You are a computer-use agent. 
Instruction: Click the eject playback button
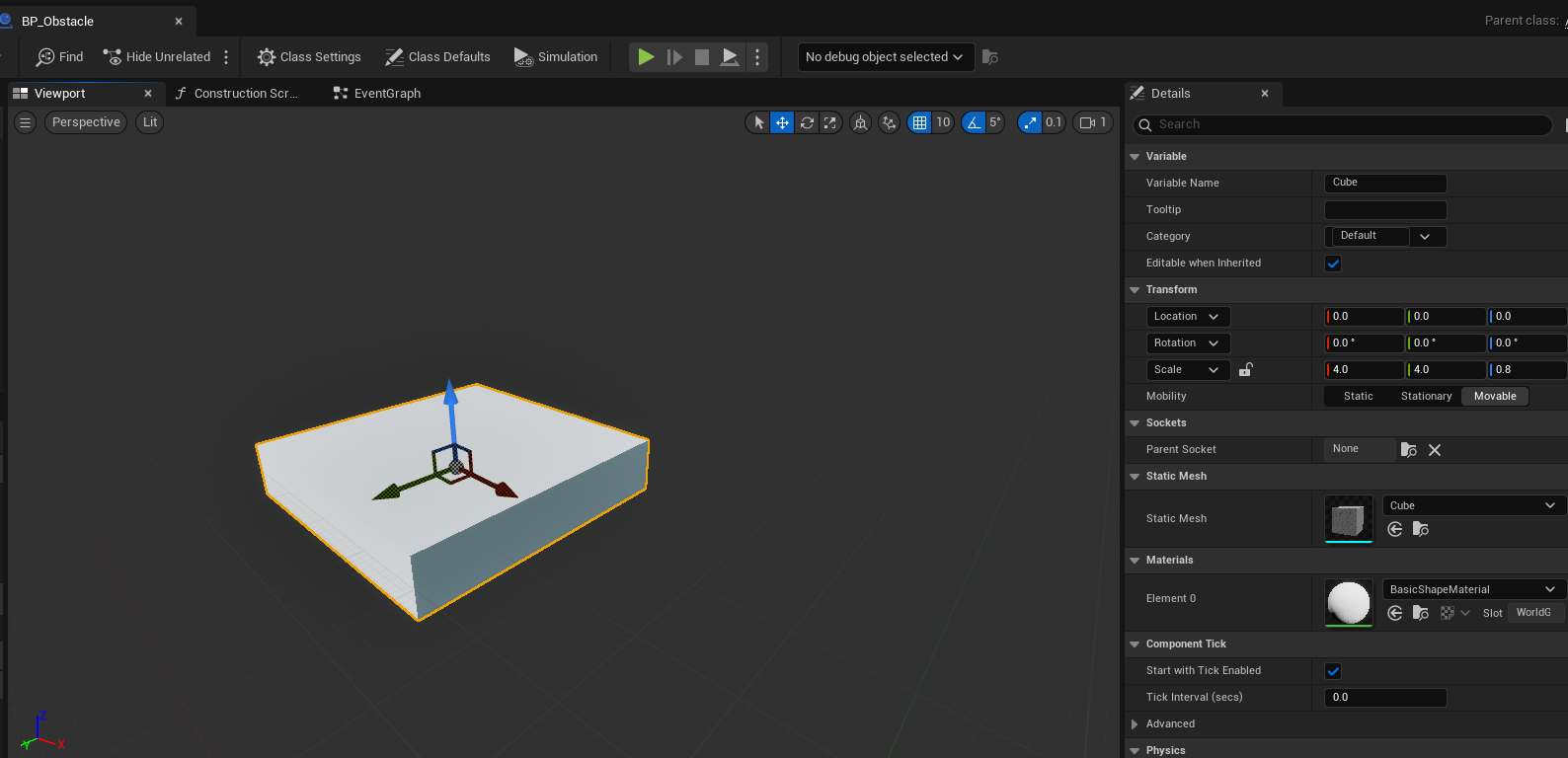730,57
